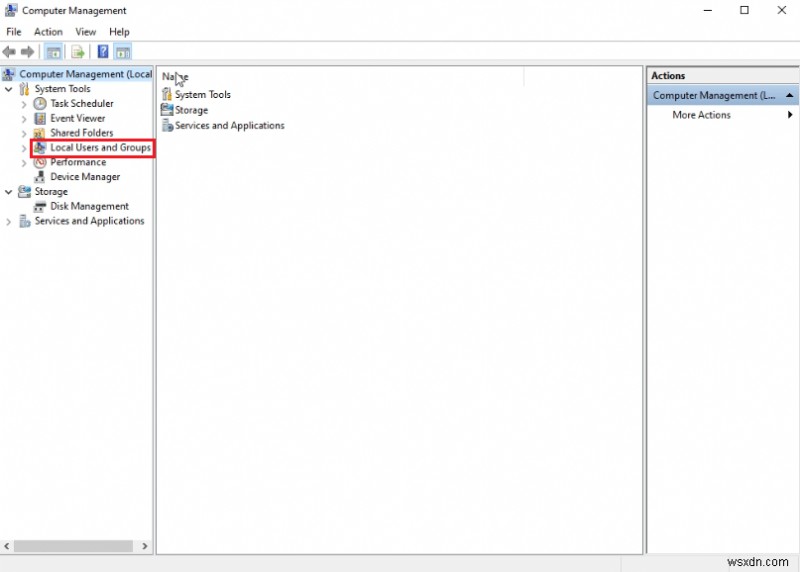The height and width of the screenshot is (572, 800).
Task: Toggle Show/Hide Console Tree toolbar icon
Action: coord(54,52)
